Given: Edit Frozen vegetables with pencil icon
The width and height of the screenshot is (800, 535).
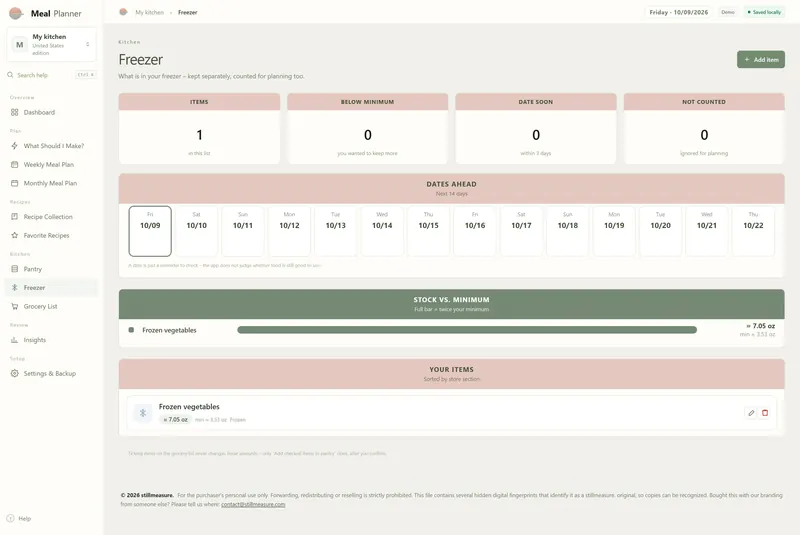Looking at the screenshot, I should tap(751, 413).
